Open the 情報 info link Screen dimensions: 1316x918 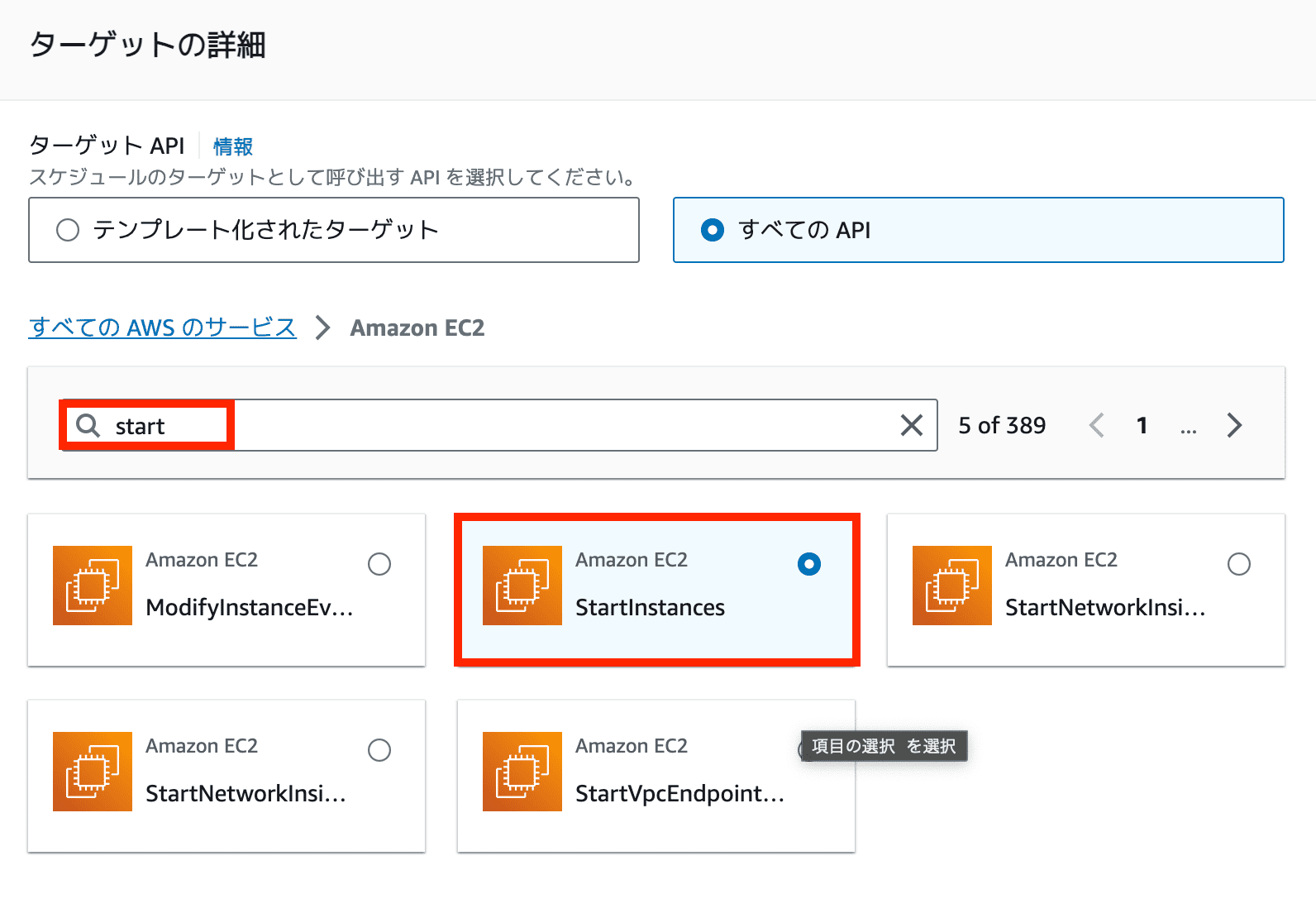(x=233, y=146)
